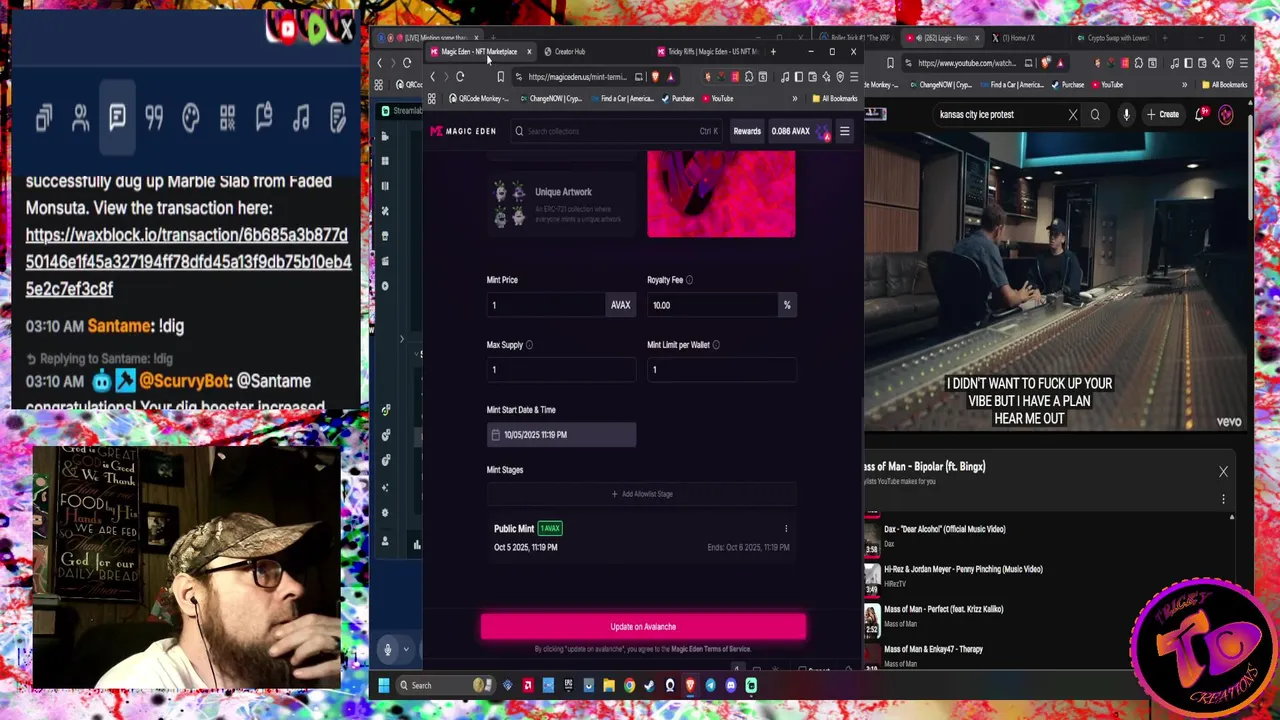Open a new tab in Magic Eden window
Viewport: 1280px width, 720px height.
pos(773,52)
